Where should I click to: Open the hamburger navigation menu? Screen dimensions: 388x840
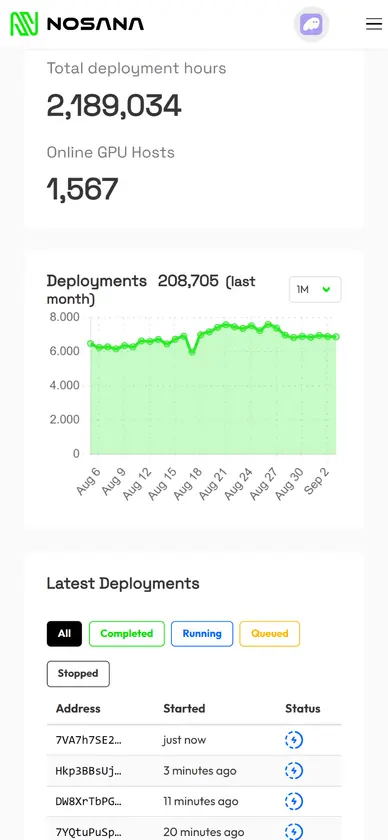tap(374, 24)
